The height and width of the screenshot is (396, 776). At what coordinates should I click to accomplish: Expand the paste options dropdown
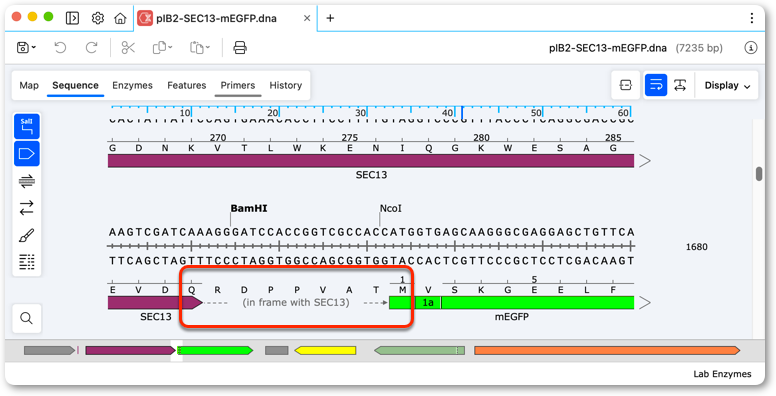[x=200, y=48]
